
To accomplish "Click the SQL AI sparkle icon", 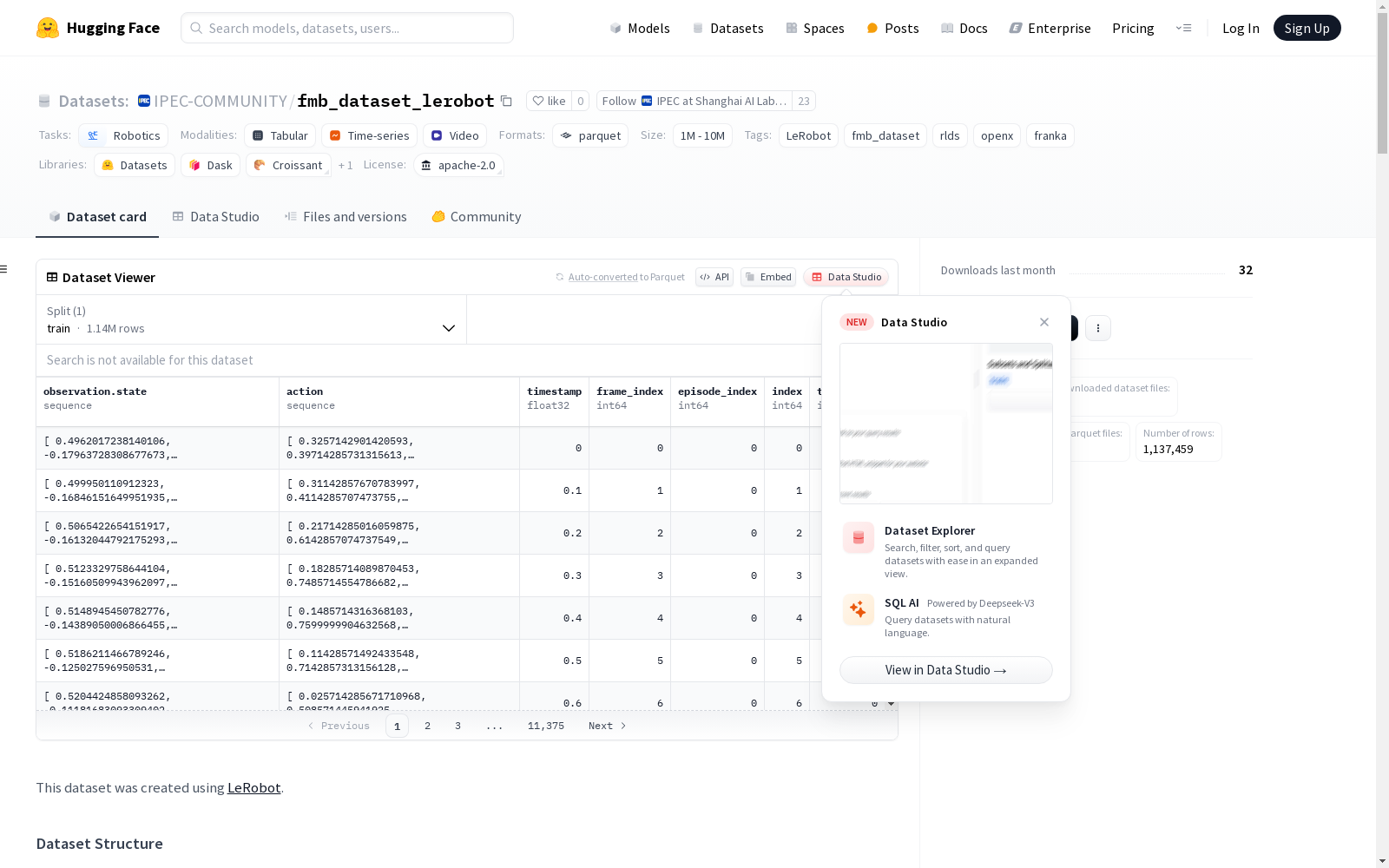I will (x=859, y=609).
